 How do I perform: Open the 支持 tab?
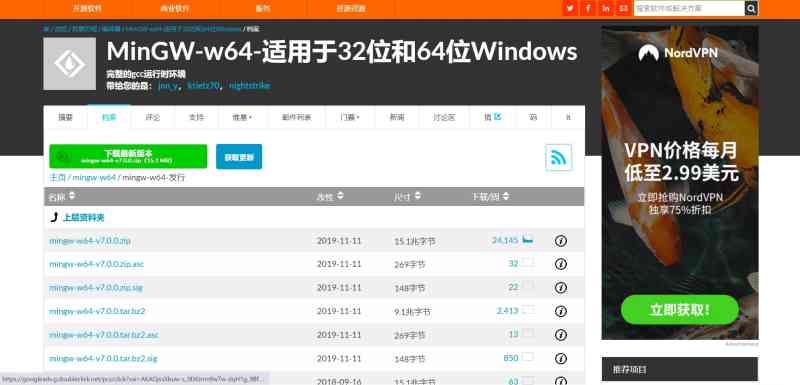pos(196,117)
